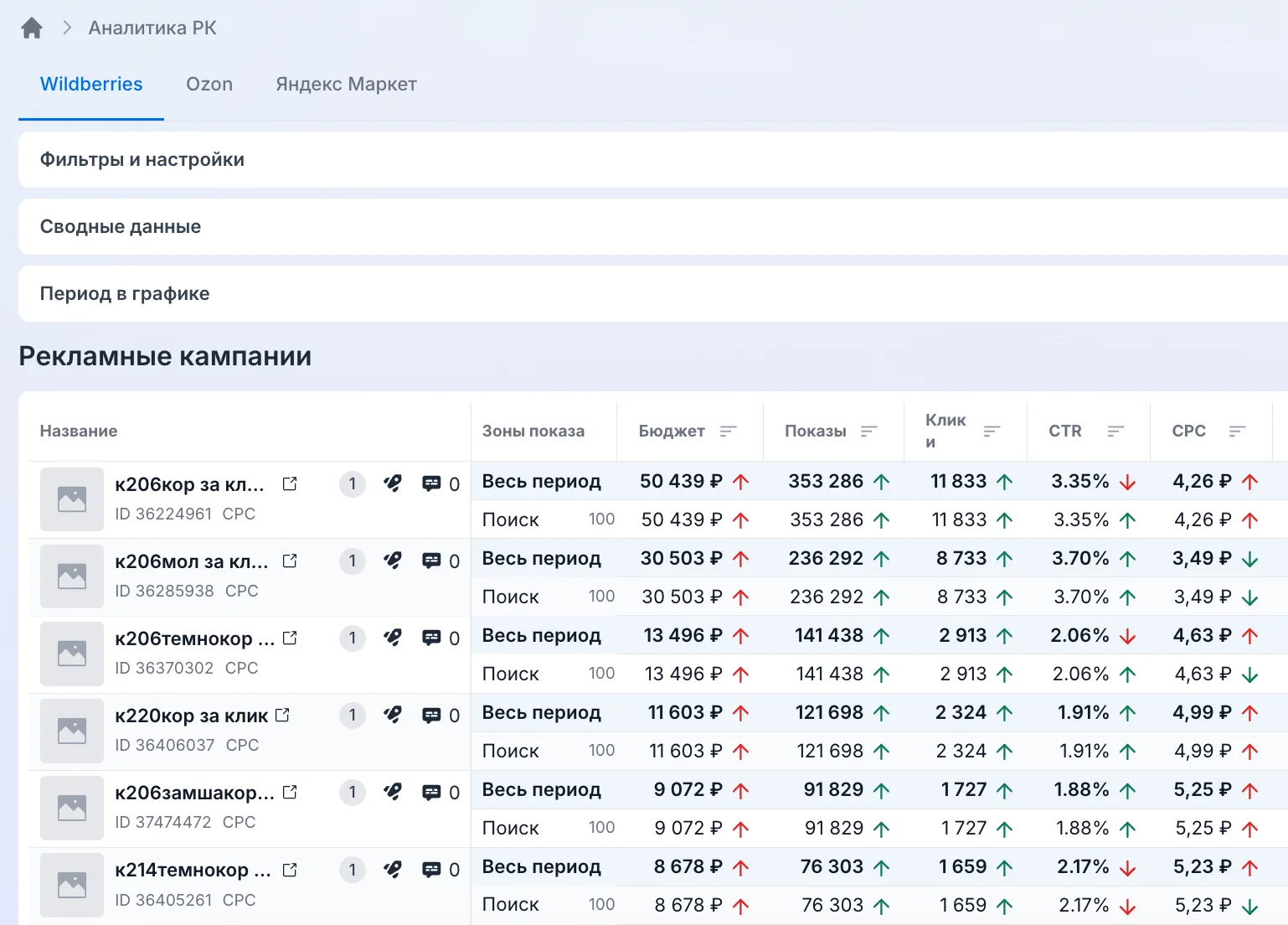Click rocket icon in к206мол row

coord(392,560)
